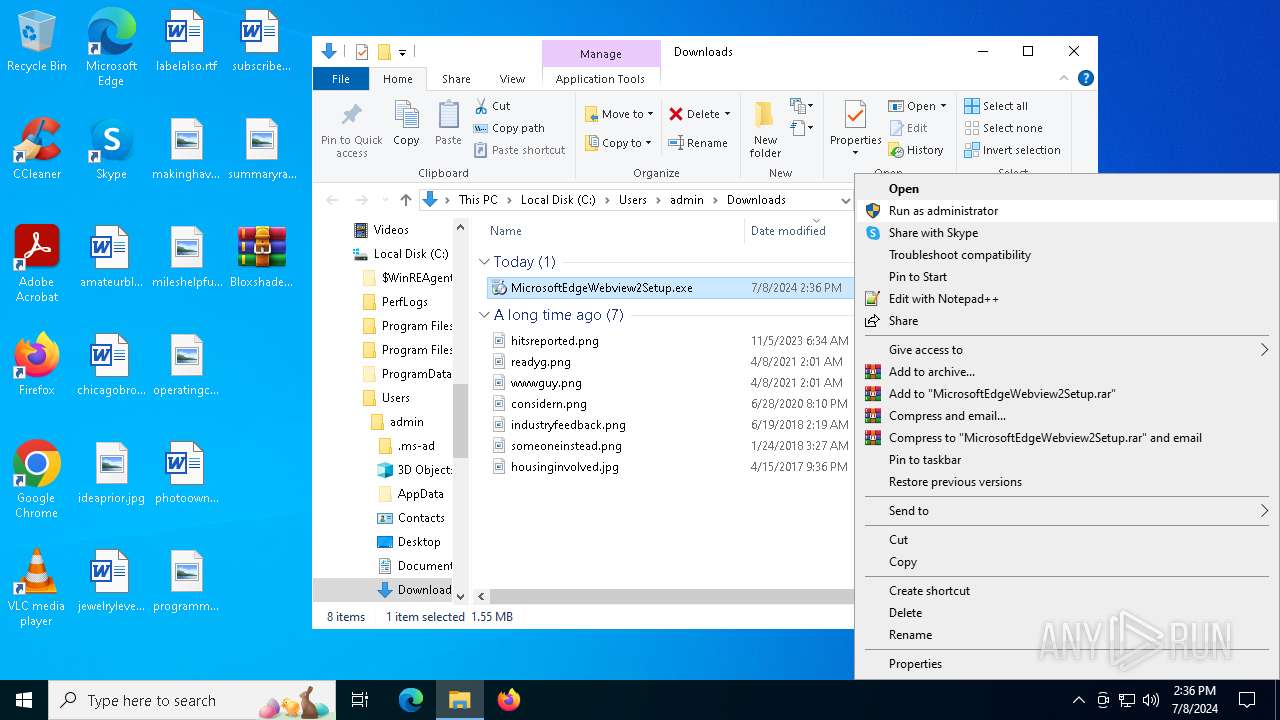Open Google Chrome desktop icon
Screen dimensions: 1280x720
(36, 479)
